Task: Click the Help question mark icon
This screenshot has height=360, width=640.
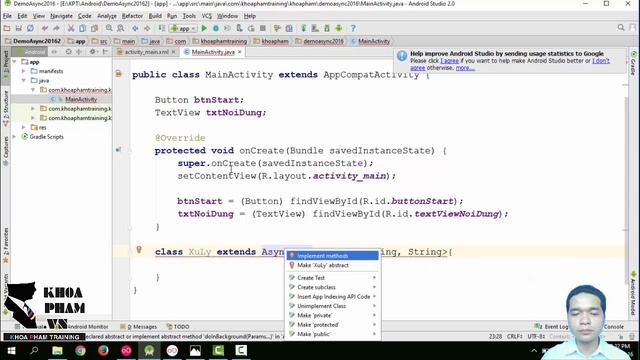Action: click(353, 28)
